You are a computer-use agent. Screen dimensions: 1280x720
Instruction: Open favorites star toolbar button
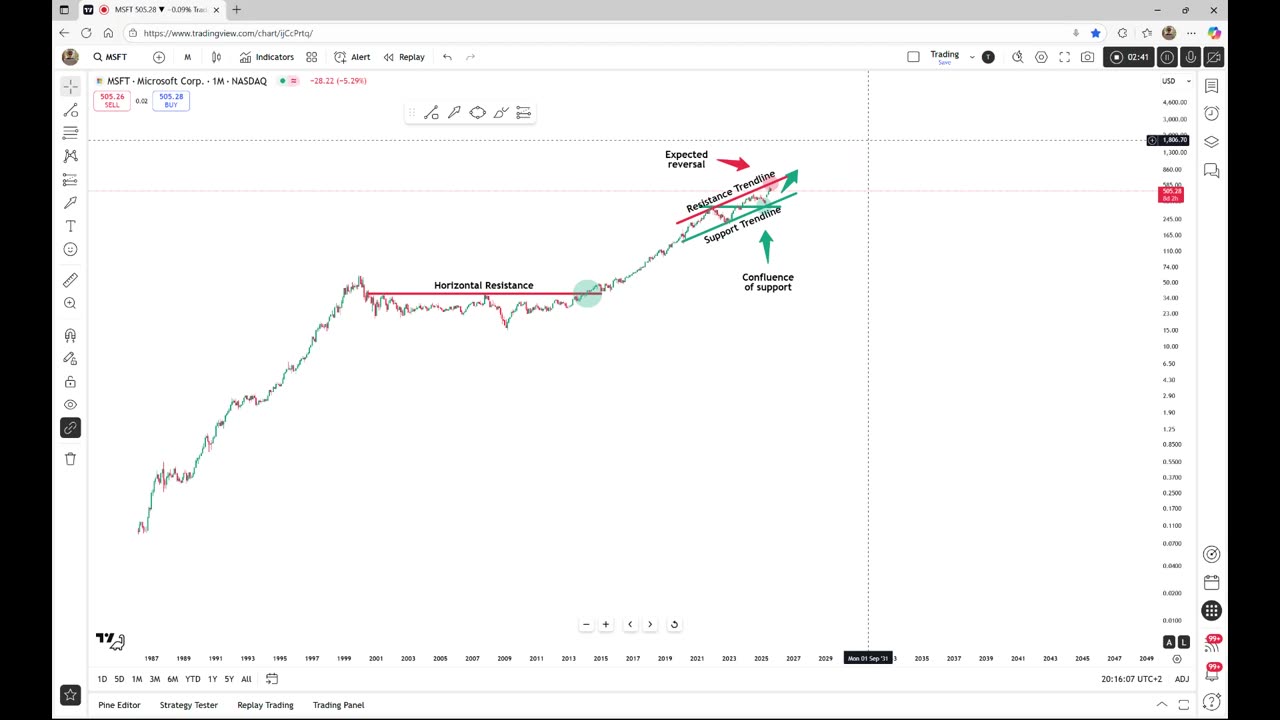[70, 695]
